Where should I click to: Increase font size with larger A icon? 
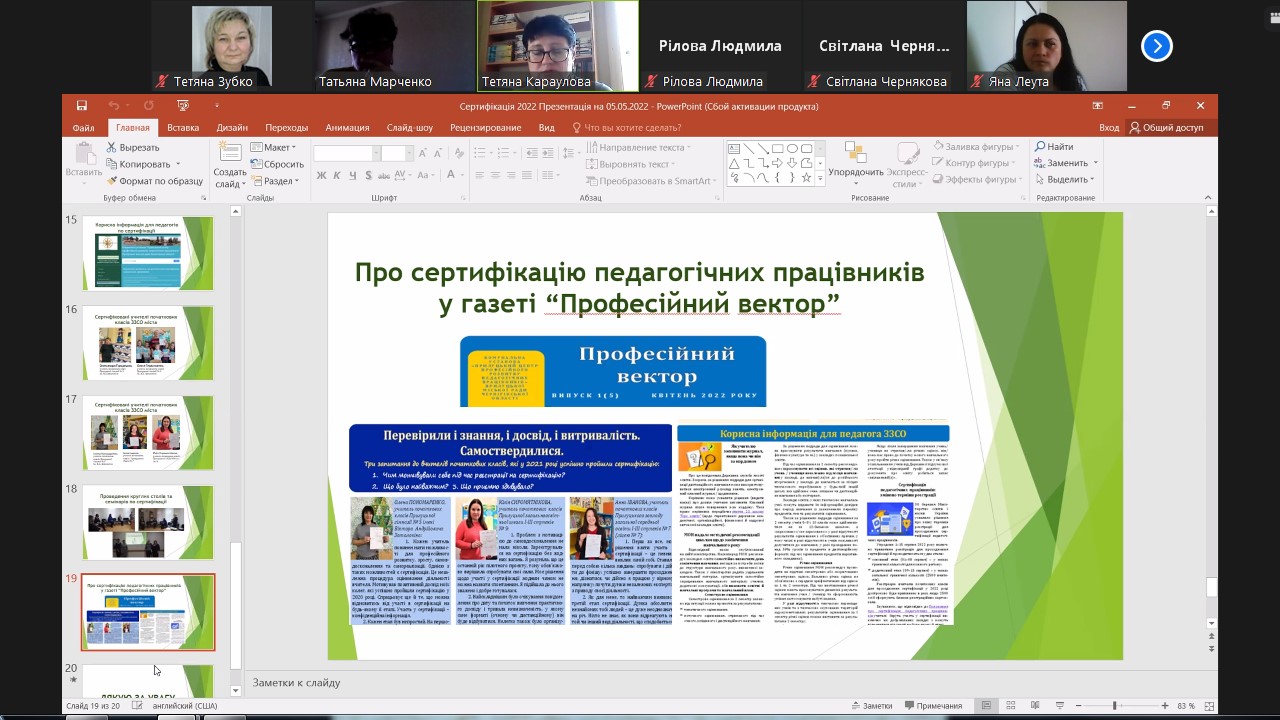point(422,153)
